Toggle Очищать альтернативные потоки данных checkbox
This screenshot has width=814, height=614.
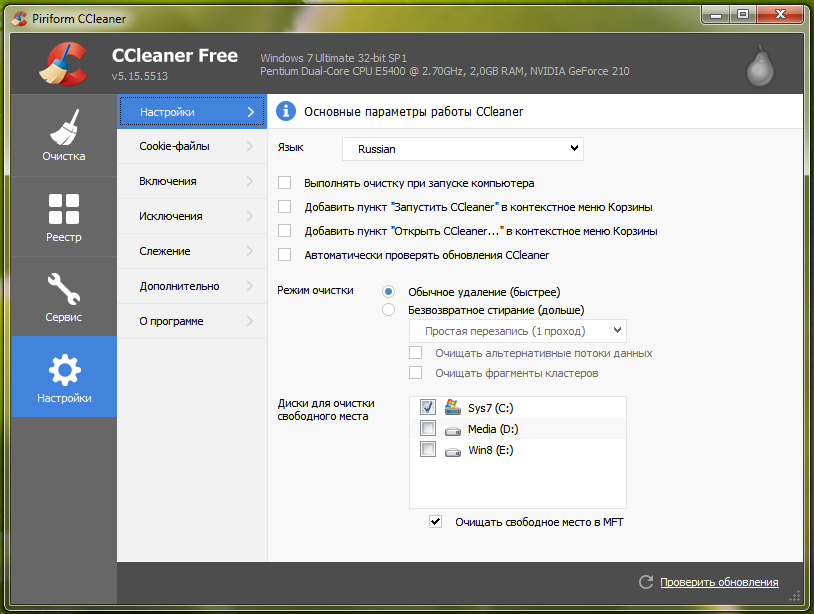415,353
